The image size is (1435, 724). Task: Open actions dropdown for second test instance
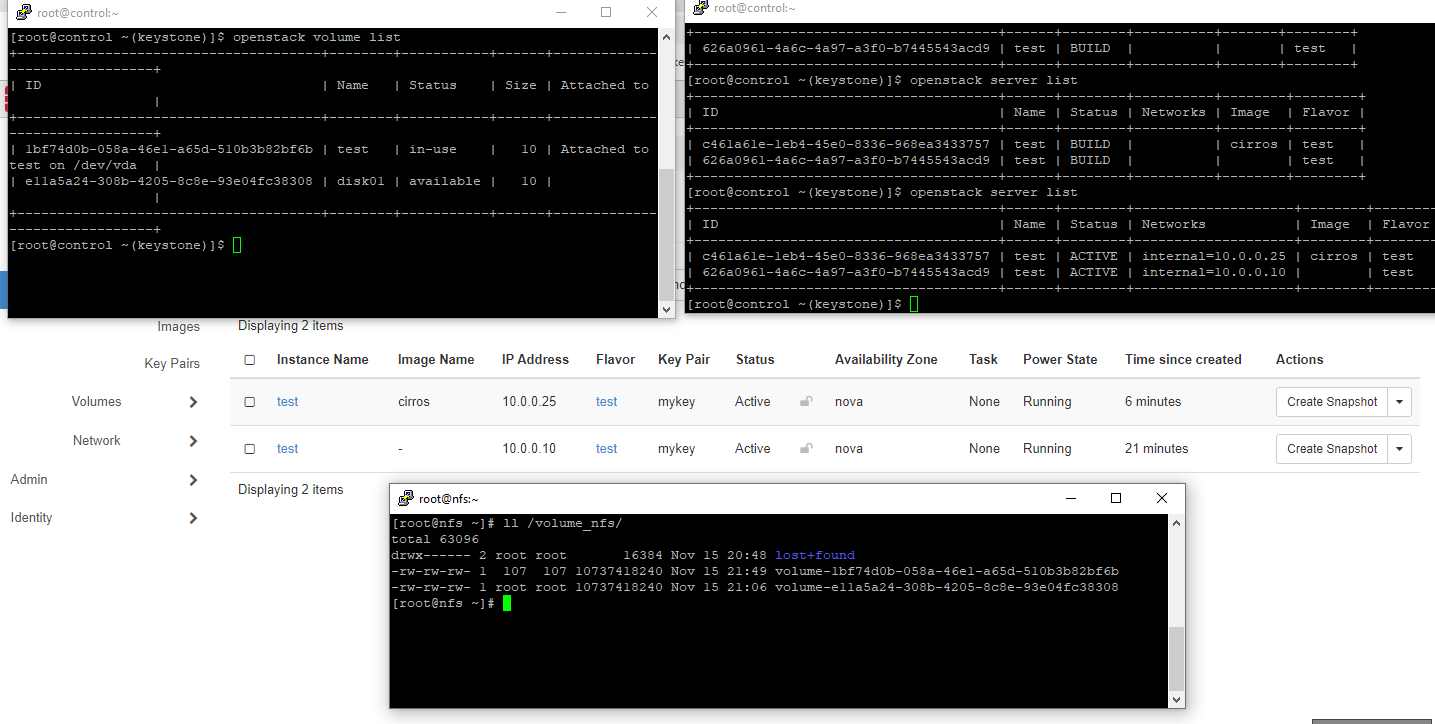(1400, 449)
